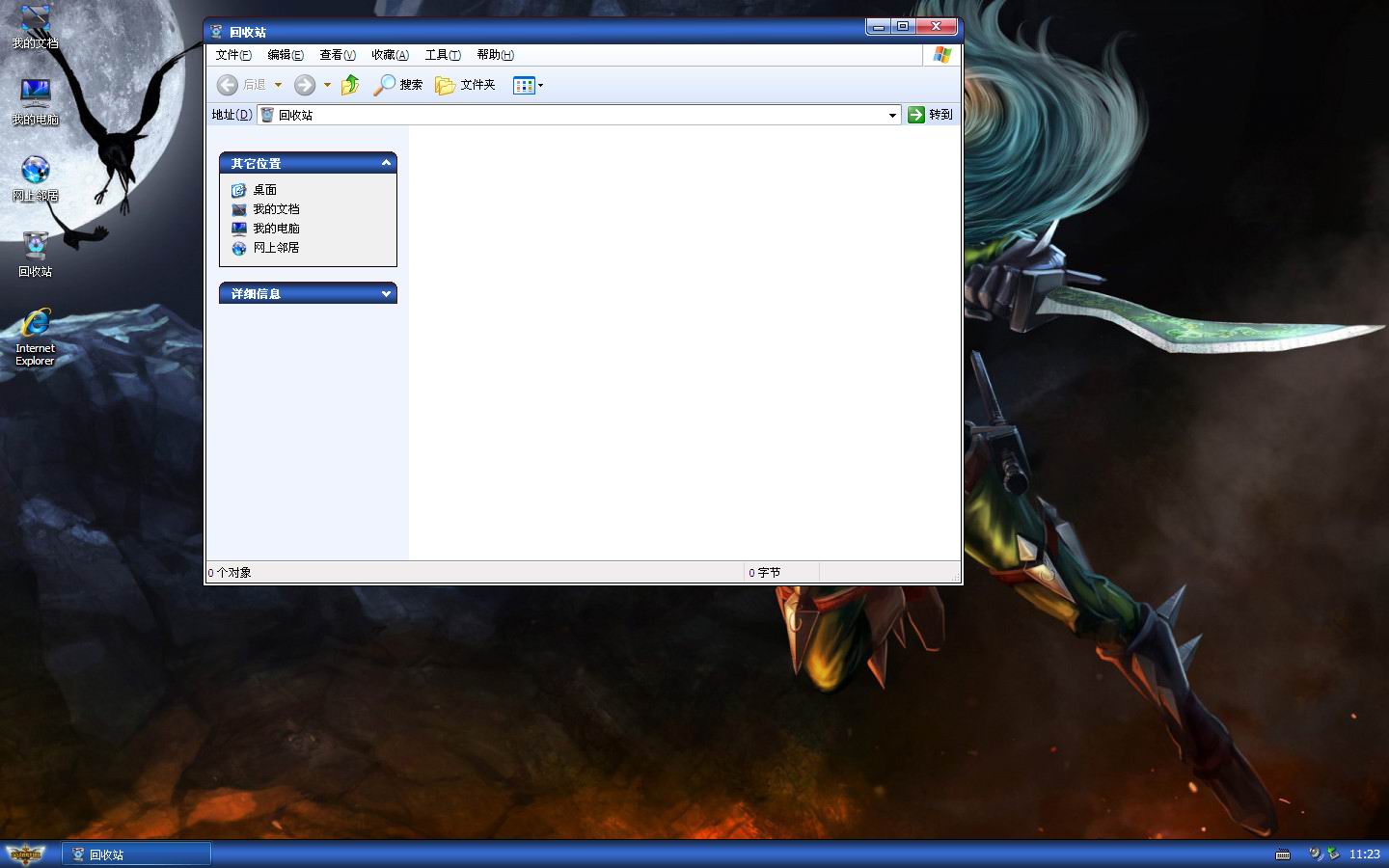Viewport: 1389px width, 868px height.
Task: Click the first system tray icon beside the network icon
Action: click(x=1316, y=854)
